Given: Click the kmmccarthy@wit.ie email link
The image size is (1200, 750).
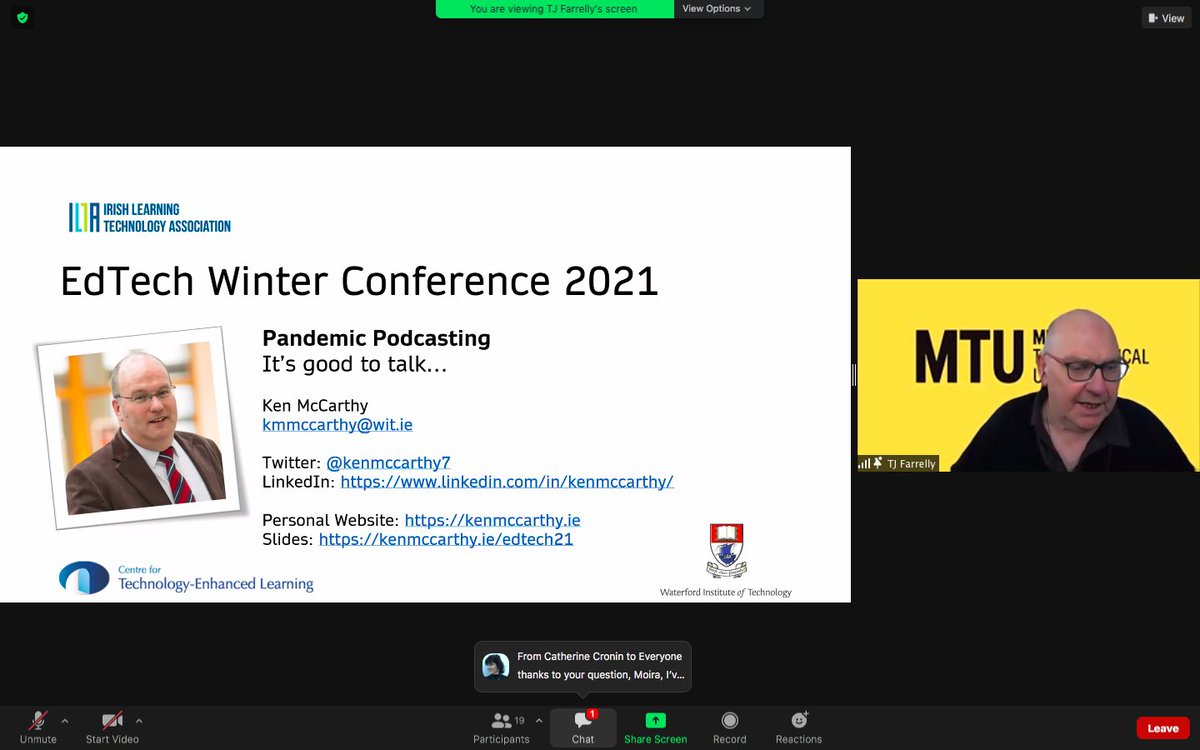Looking at the screenshot, I should click(x=337, y=425).
